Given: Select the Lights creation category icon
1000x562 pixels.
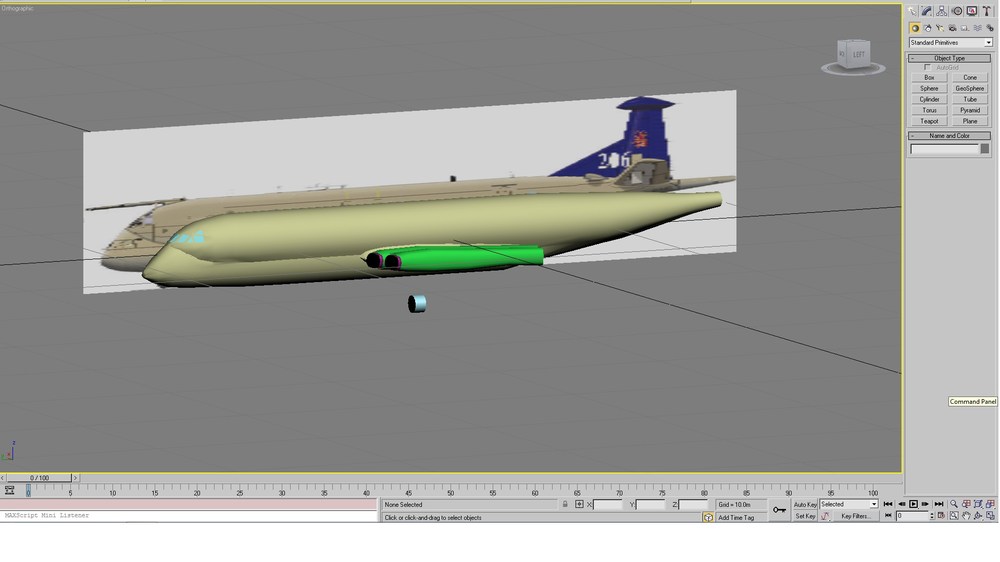Looking at the screenshot, I should pyautogui.click(x=940, y=28).
